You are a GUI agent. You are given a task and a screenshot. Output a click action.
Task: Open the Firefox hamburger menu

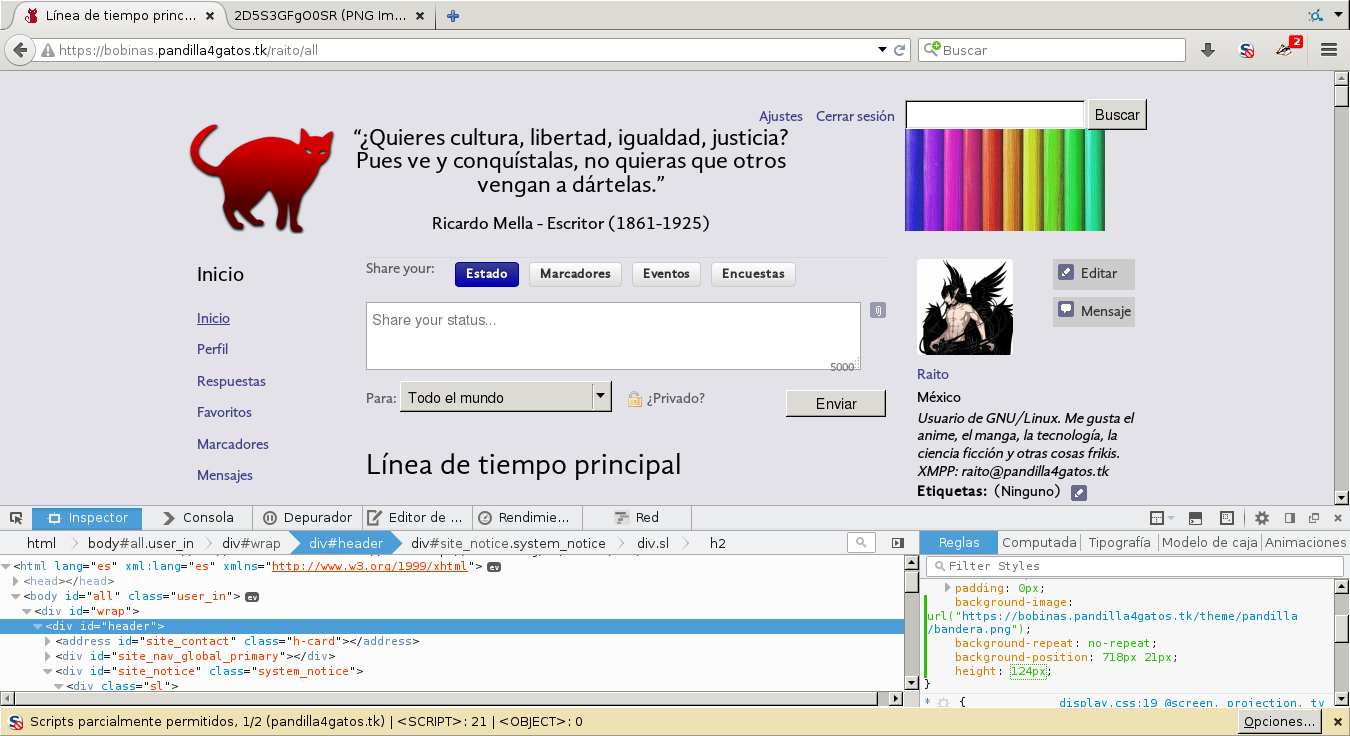coord(1329,50)
